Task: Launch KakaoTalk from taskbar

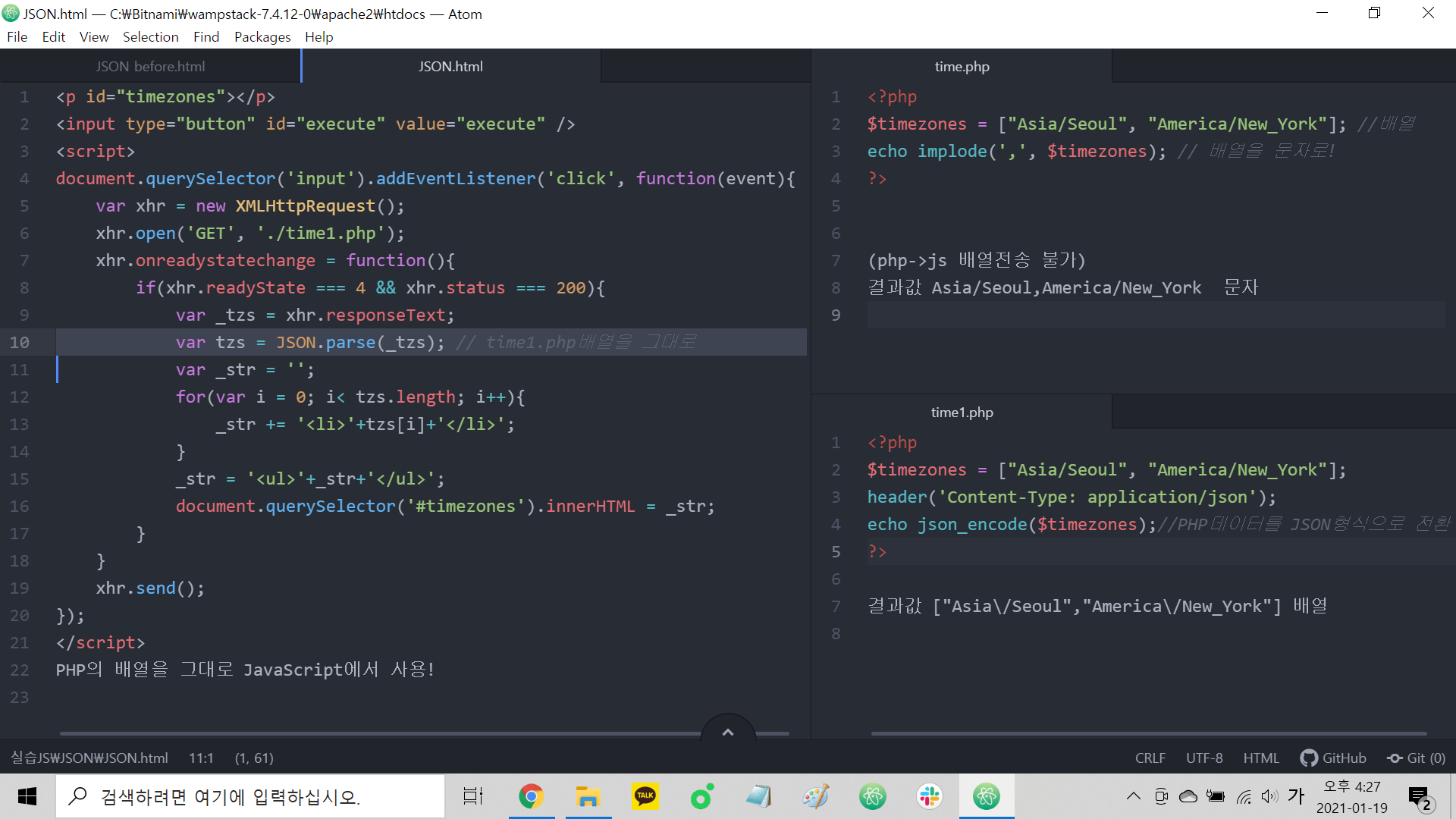Action: 645,796
